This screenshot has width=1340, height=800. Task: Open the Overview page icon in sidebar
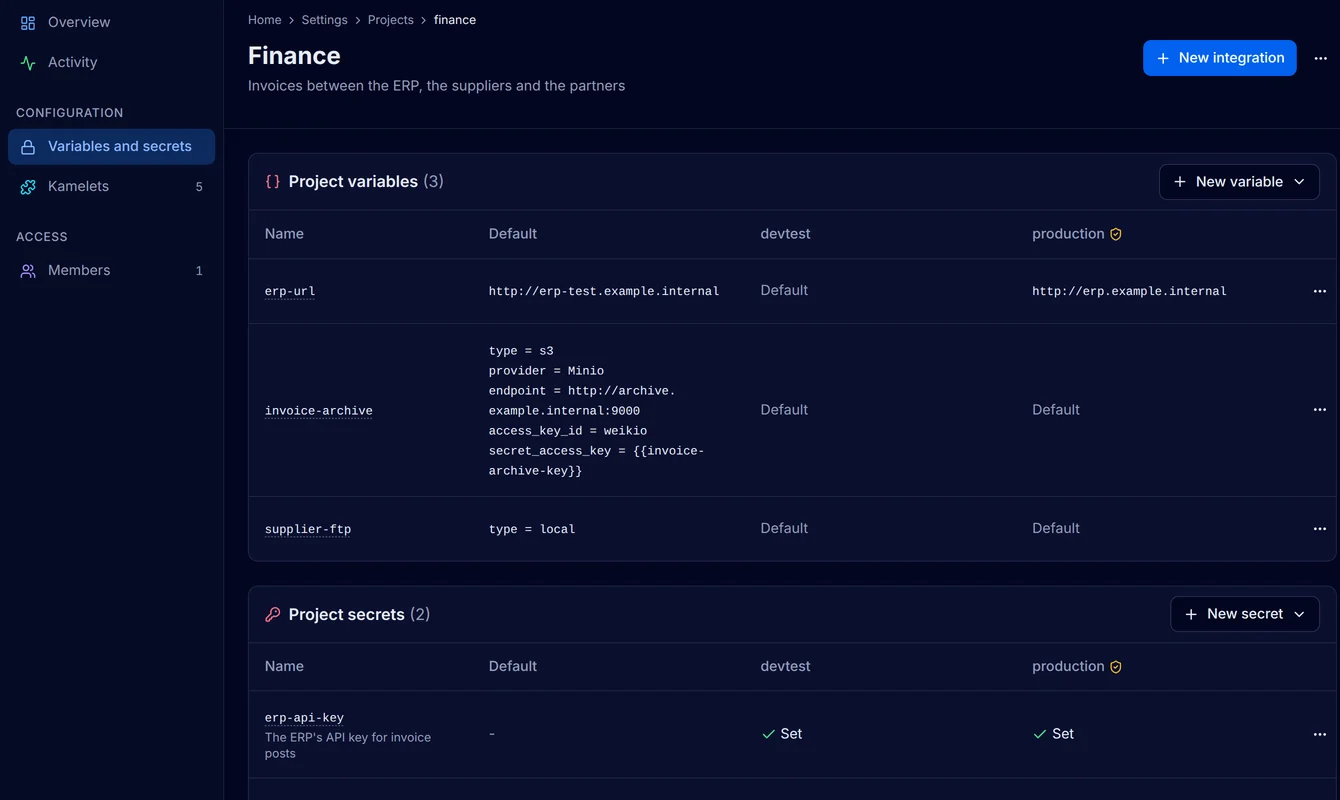28,22
